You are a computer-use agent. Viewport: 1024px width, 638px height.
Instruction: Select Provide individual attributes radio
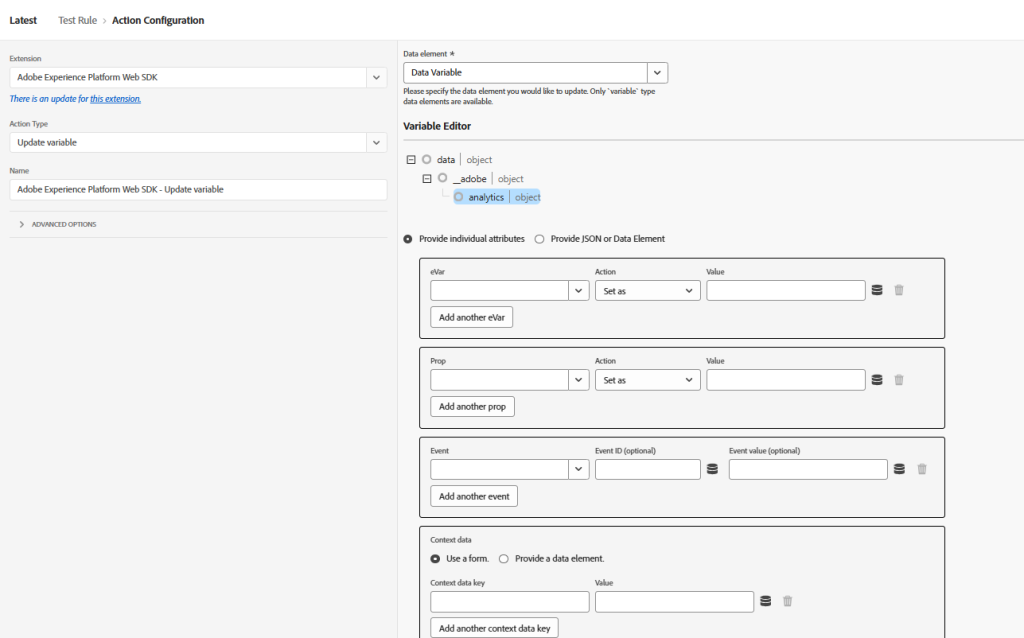point(408,239)
